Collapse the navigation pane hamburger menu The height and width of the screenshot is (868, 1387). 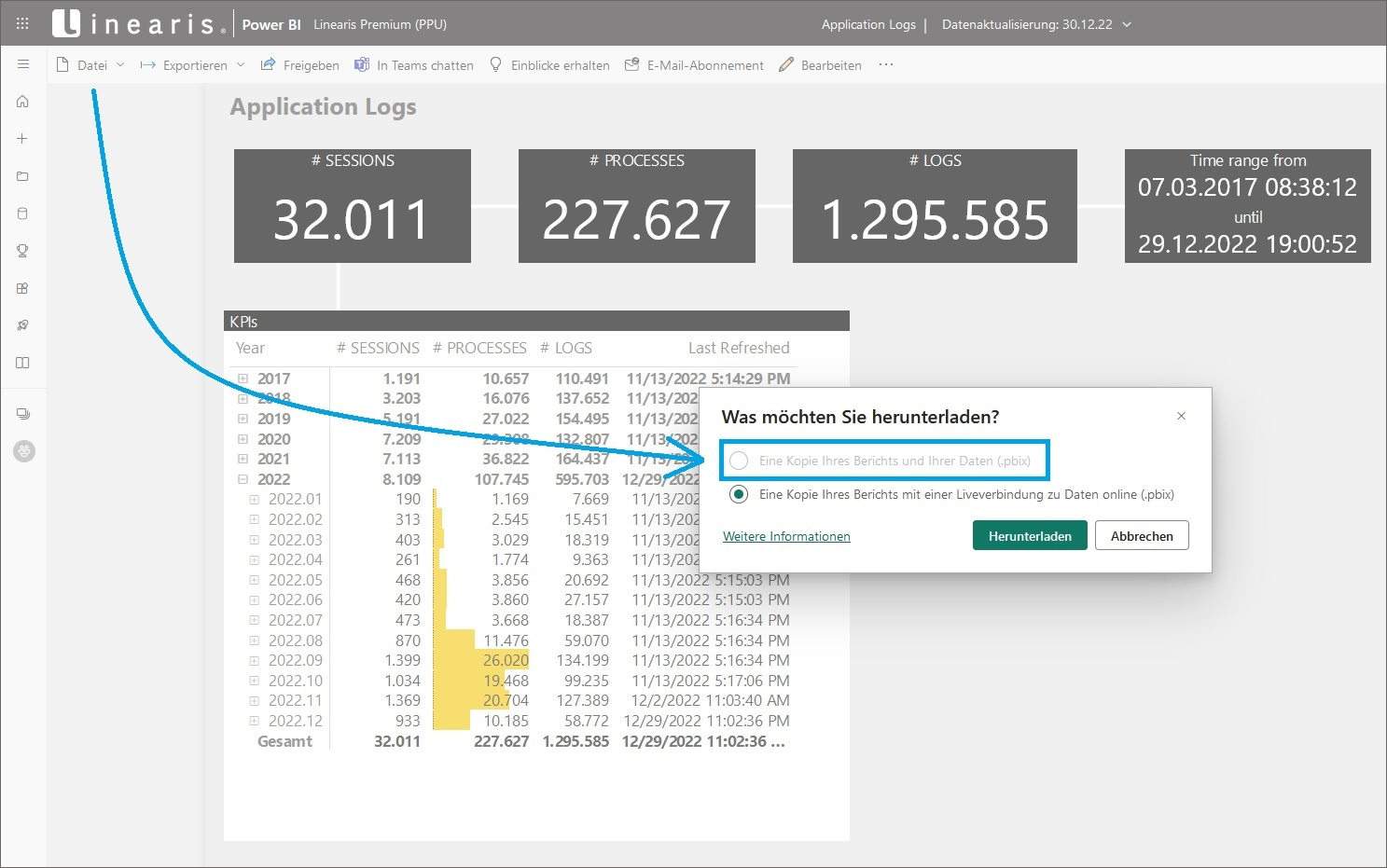click(x=23, y=64)
